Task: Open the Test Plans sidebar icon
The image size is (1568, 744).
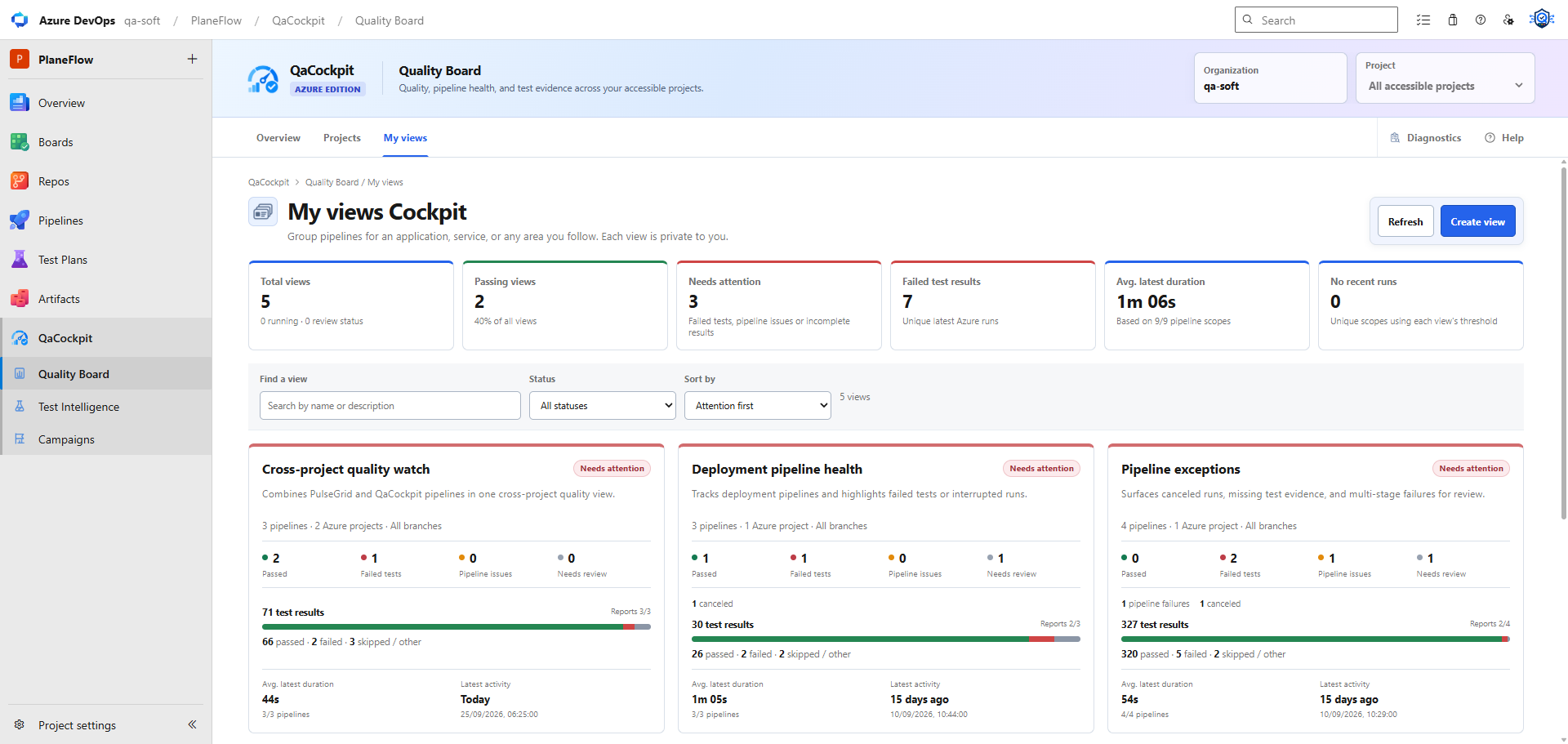Action: click(x=20, y=260)
